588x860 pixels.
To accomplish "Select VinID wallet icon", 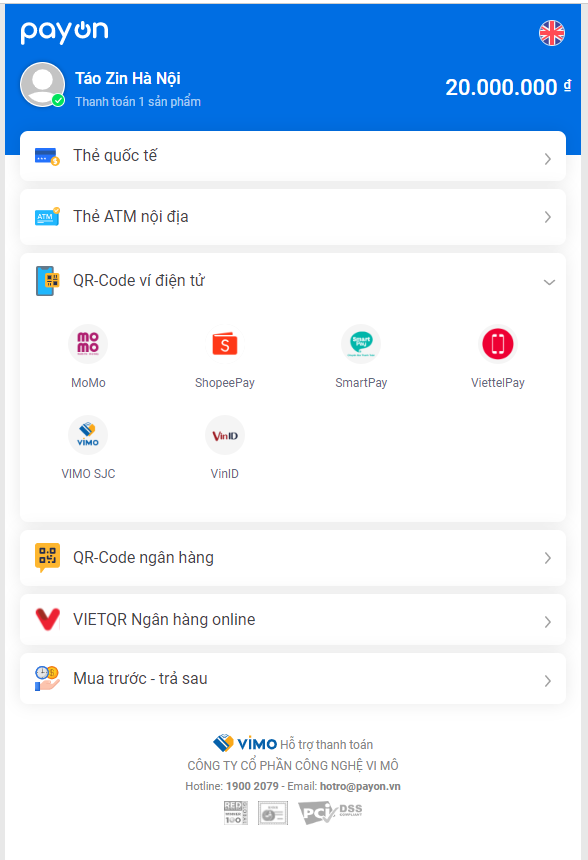I will 224,435.
